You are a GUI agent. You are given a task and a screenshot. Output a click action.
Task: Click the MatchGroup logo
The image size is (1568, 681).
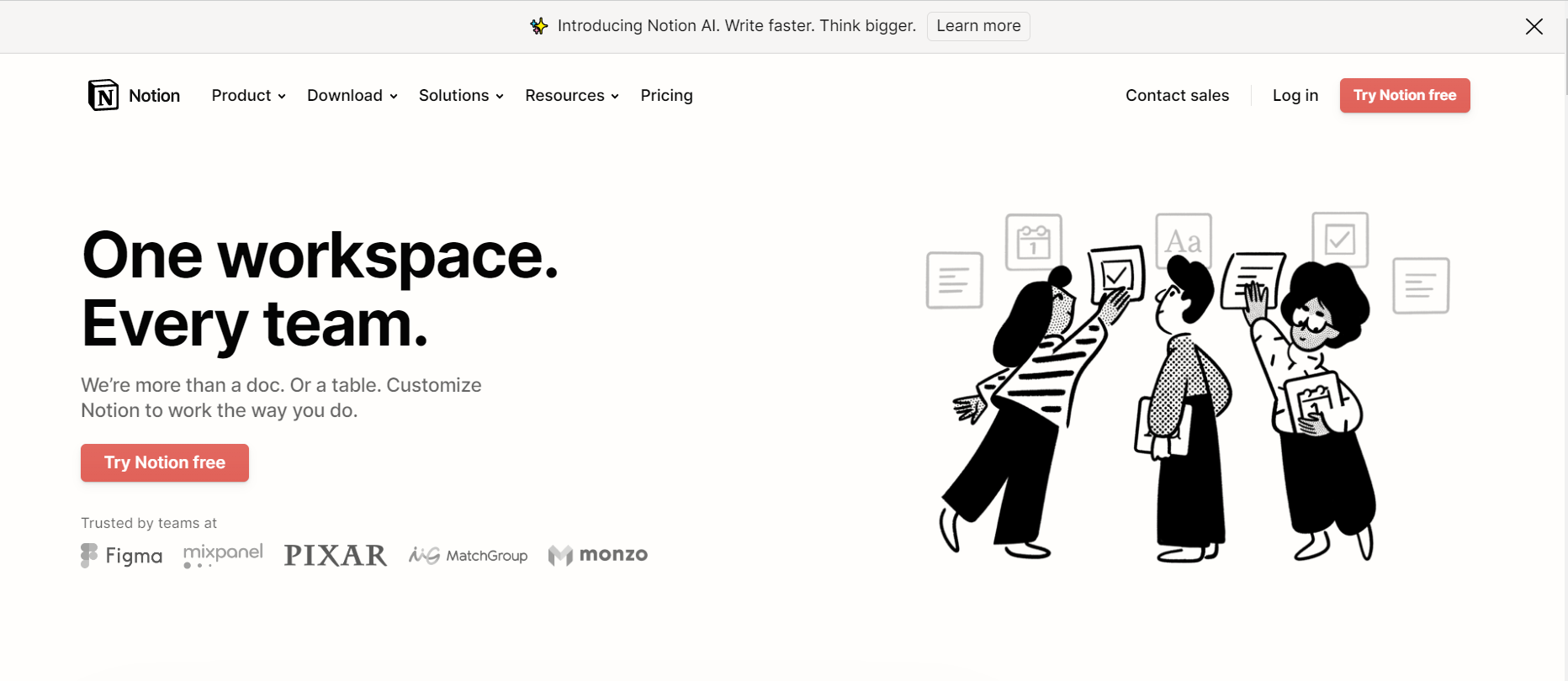pos(469,555)
